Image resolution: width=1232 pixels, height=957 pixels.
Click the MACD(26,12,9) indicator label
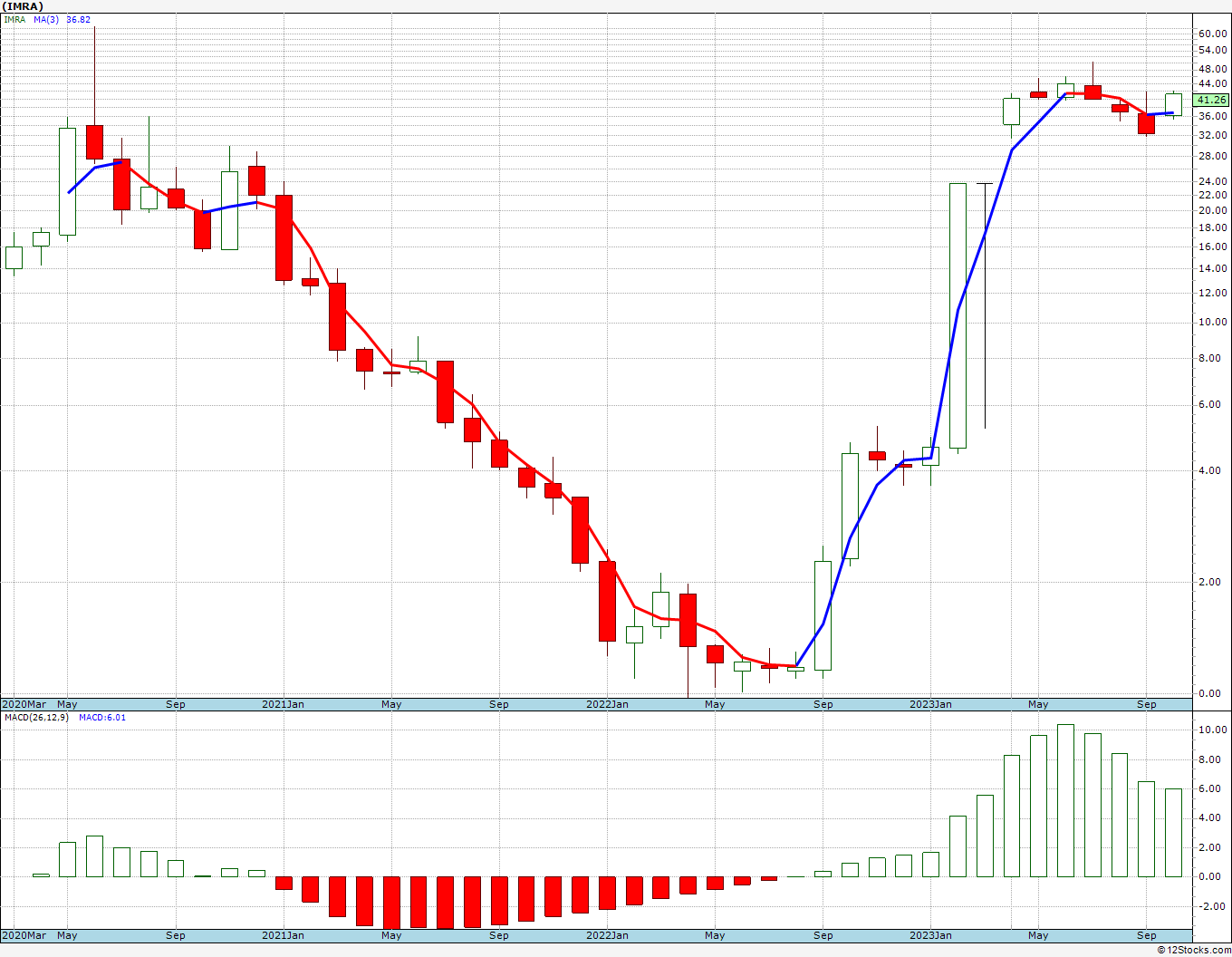pos(36,717)
